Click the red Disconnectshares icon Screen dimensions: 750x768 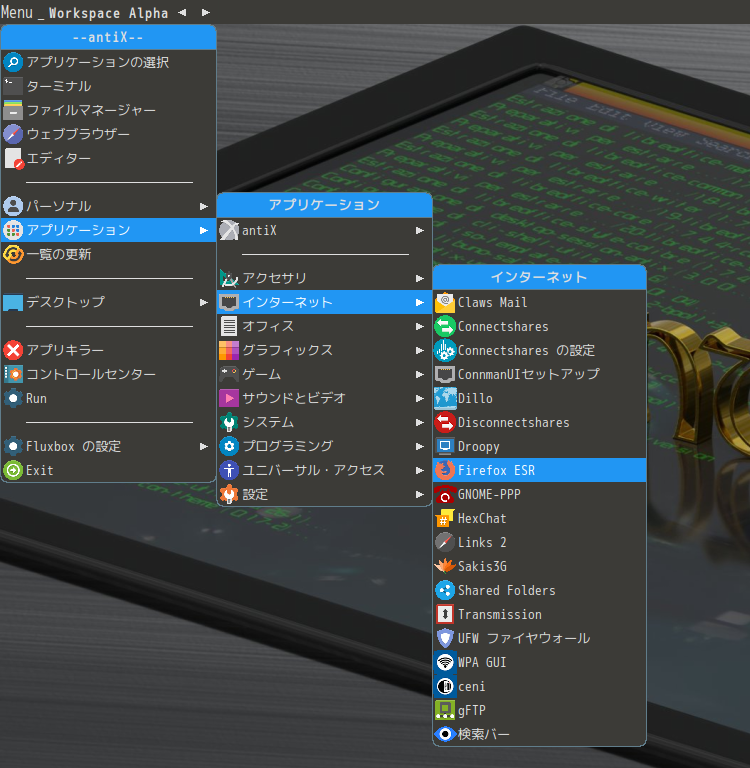[x=445, y=422]
